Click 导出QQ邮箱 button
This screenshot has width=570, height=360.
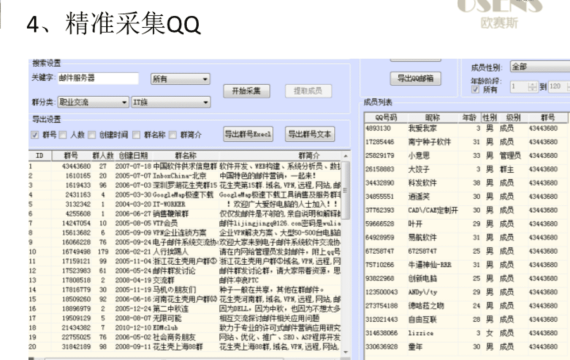(416, 79)
